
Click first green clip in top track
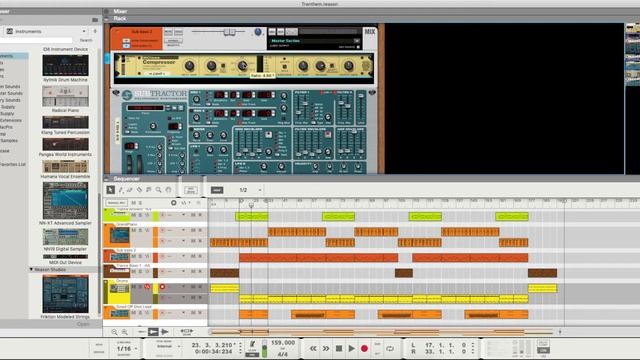[x=252, y=217]
